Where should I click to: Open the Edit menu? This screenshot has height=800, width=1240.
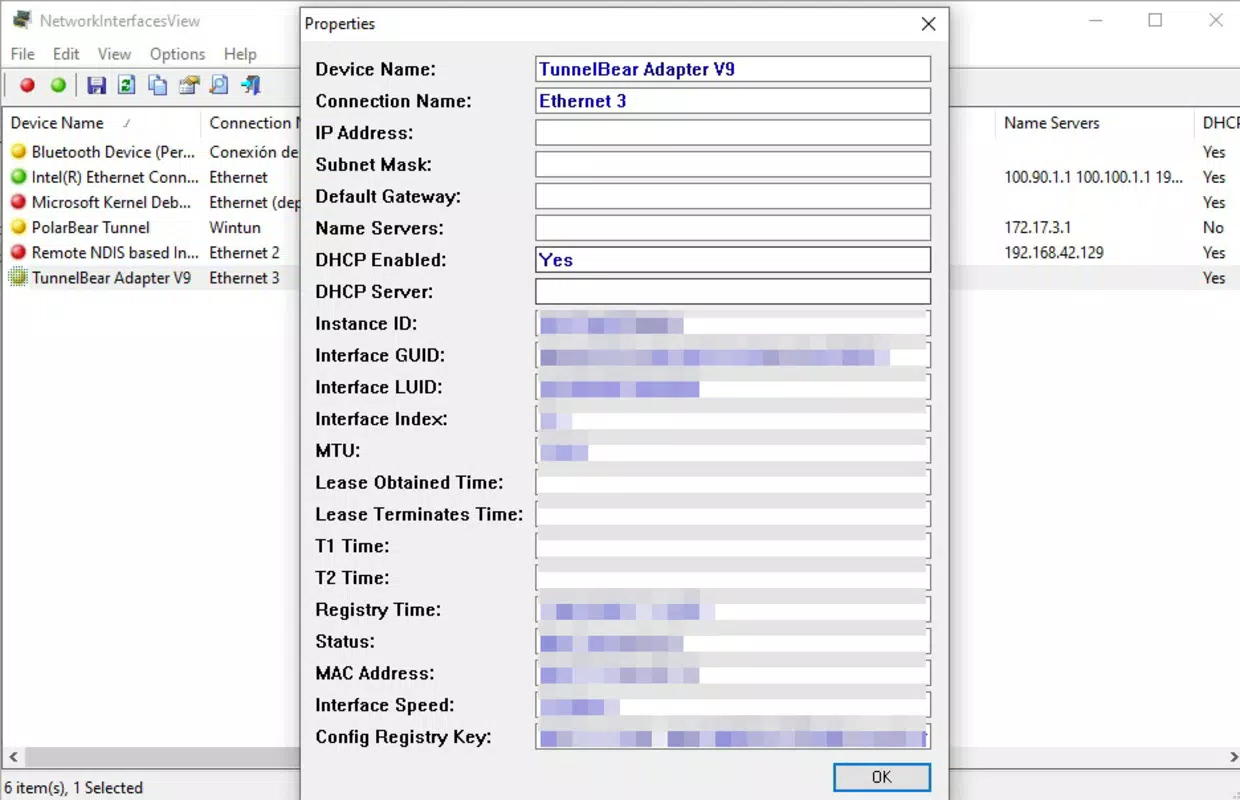66,54
